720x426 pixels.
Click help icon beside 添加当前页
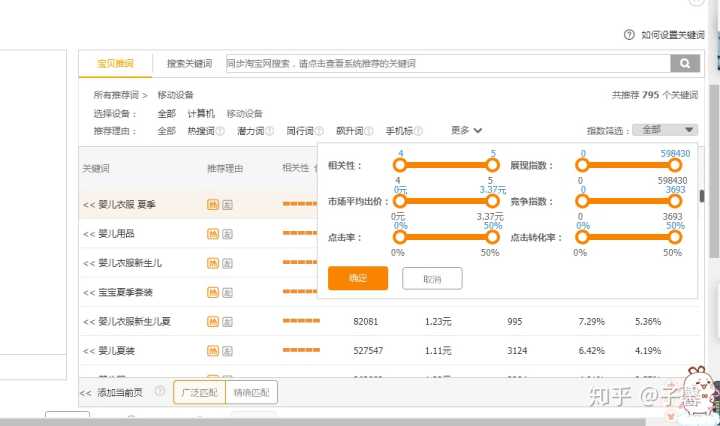pyautogui.click(x=160, y=392)
